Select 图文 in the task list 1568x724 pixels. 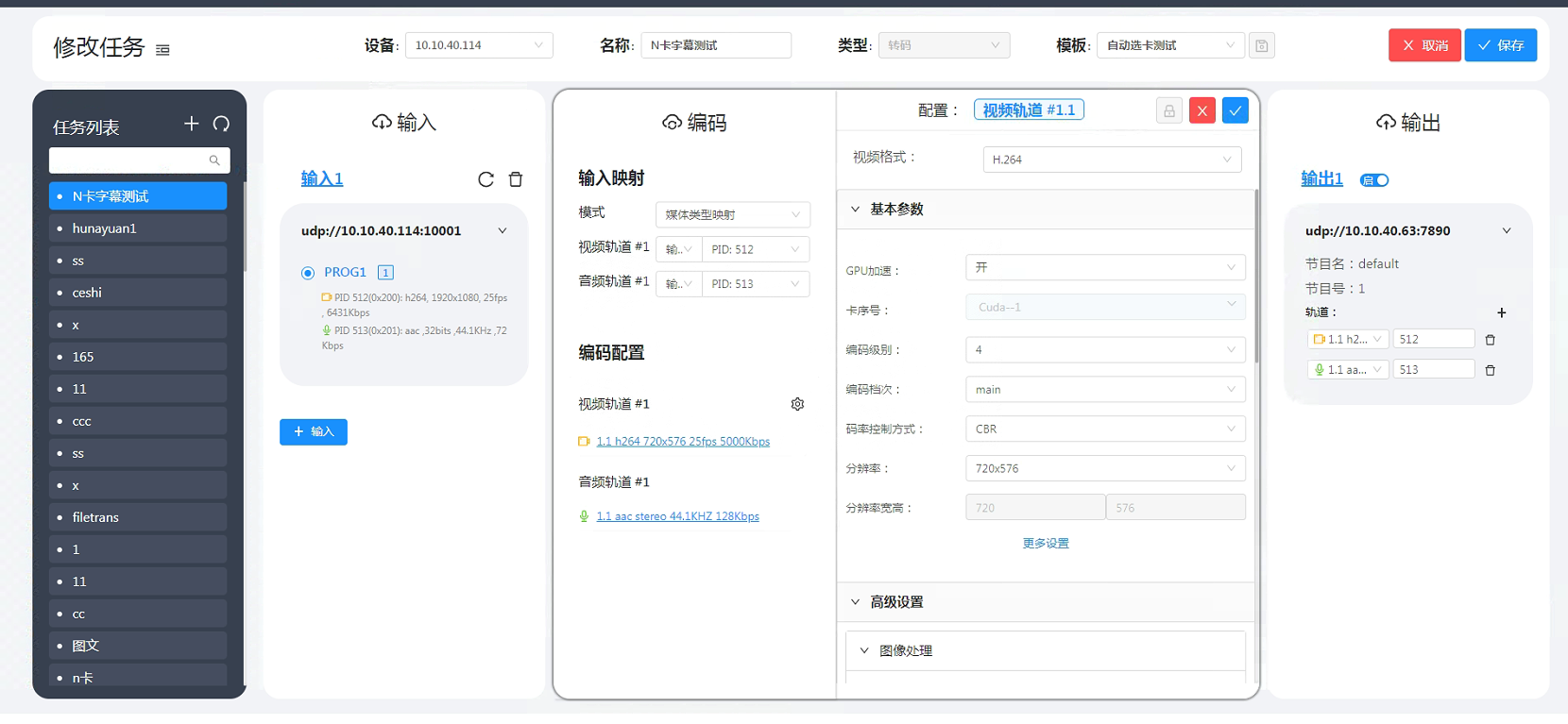point(138,646)
